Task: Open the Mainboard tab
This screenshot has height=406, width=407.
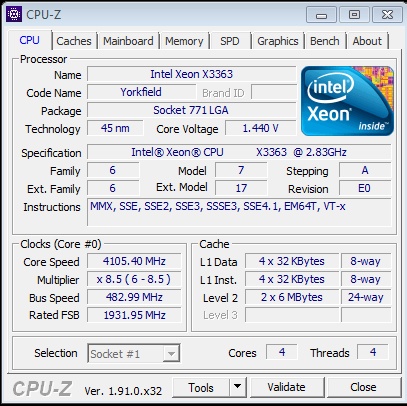Action: 128,41
